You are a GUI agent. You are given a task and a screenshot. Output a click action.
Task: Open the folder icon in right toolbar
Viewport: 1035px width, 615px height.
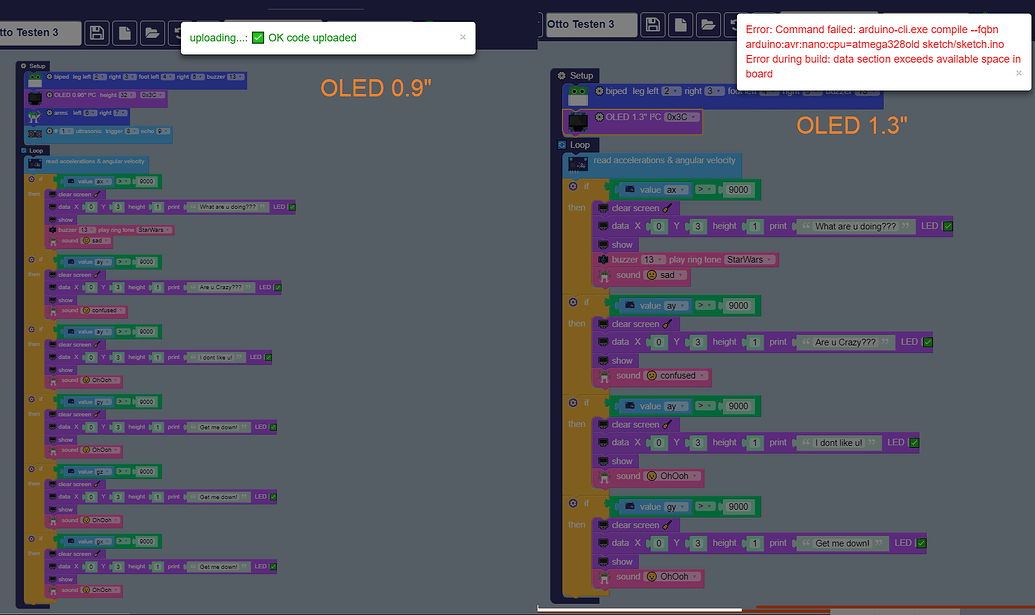tap(708, 25)
